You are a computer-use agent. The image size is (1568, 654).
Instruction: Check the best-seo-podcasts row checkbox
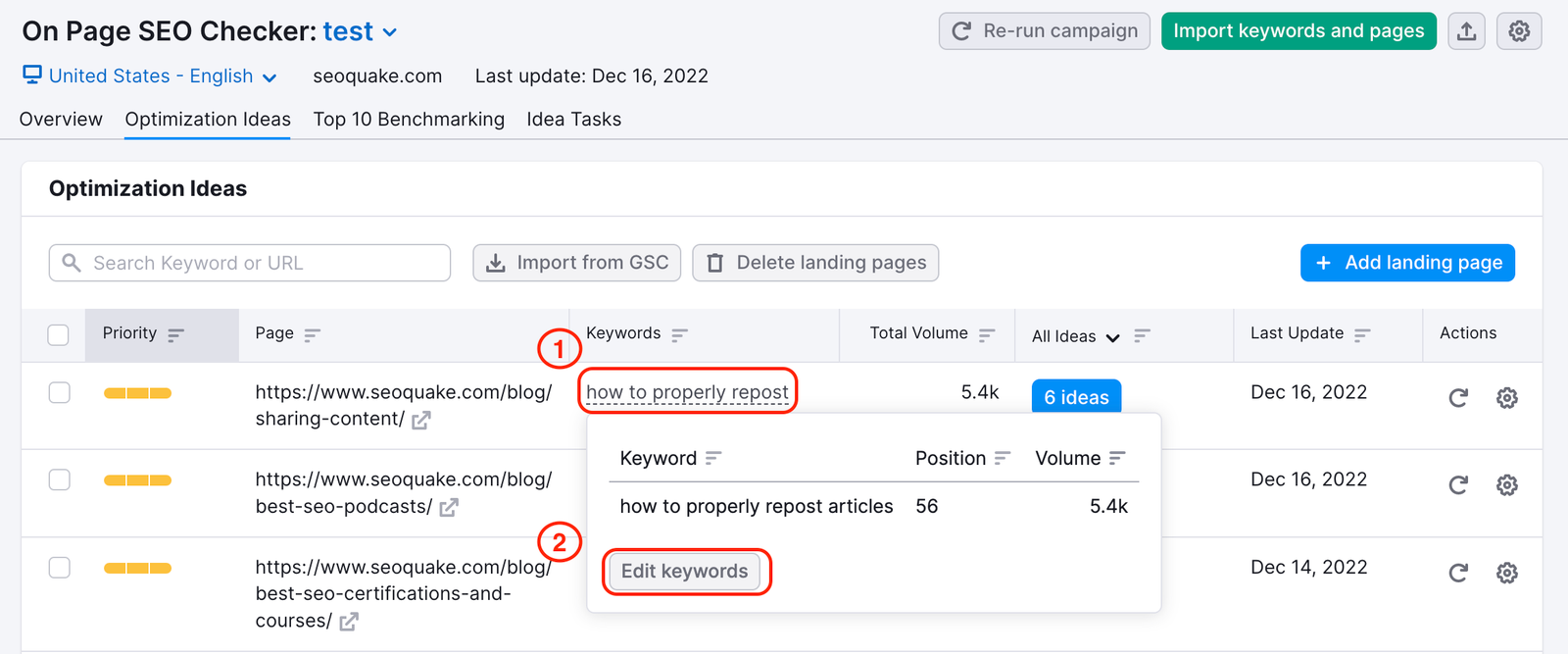[60, 479]
